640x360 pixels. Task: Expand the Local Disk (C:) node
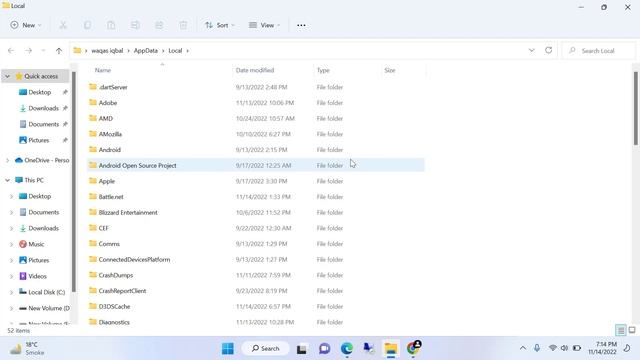click(x=11, y=292)
